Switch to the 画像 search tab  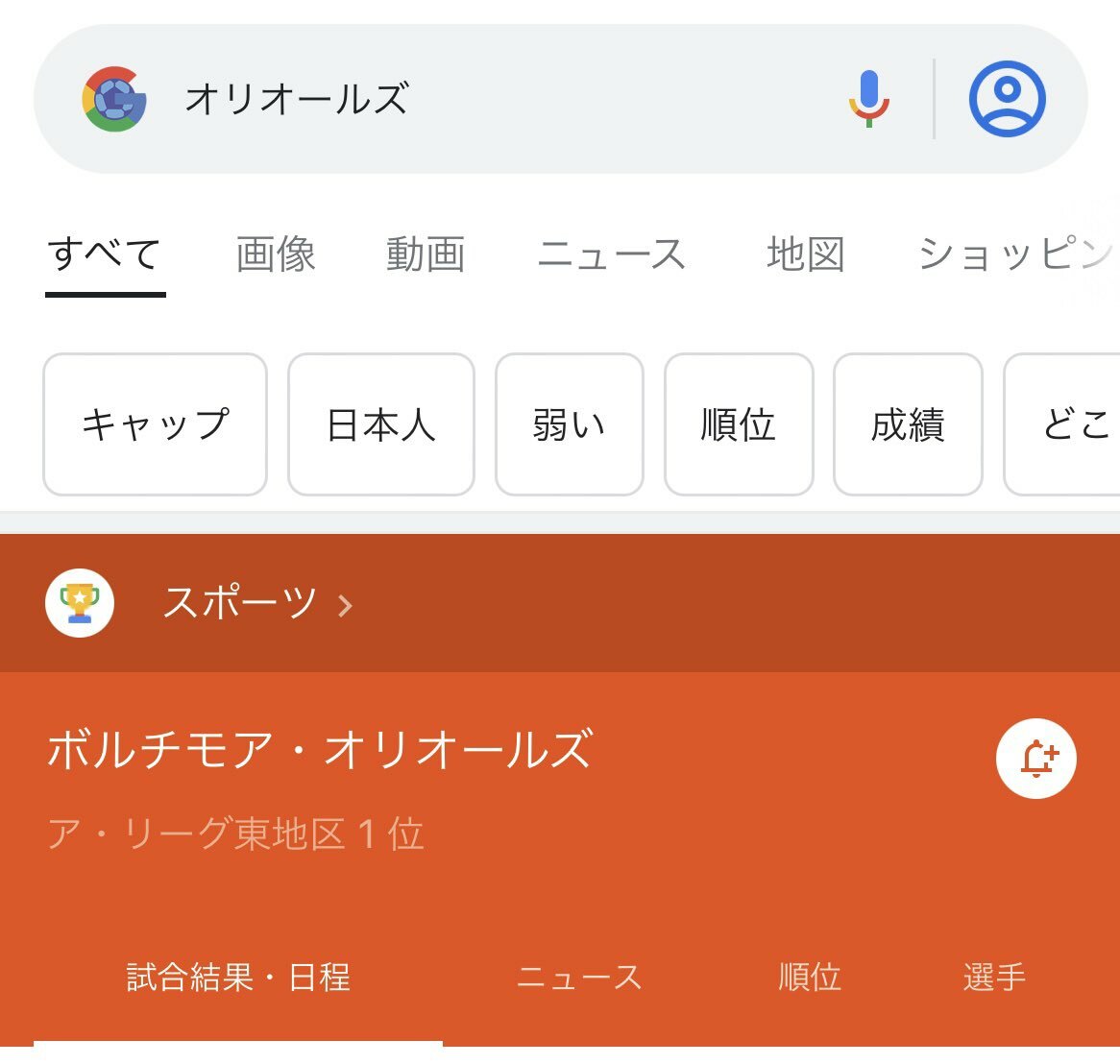(x=276, y=254)
